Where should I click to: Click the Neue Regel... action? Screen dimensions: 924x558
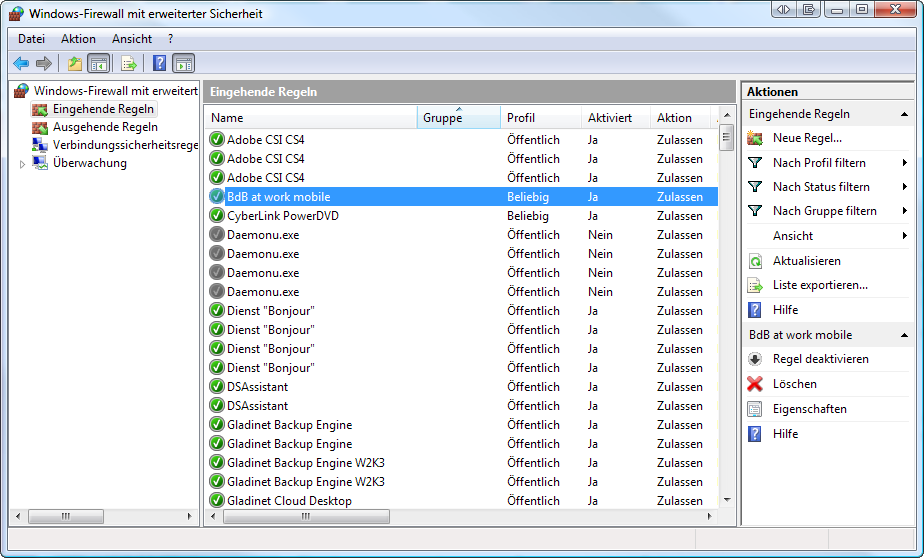click(807, 138)
